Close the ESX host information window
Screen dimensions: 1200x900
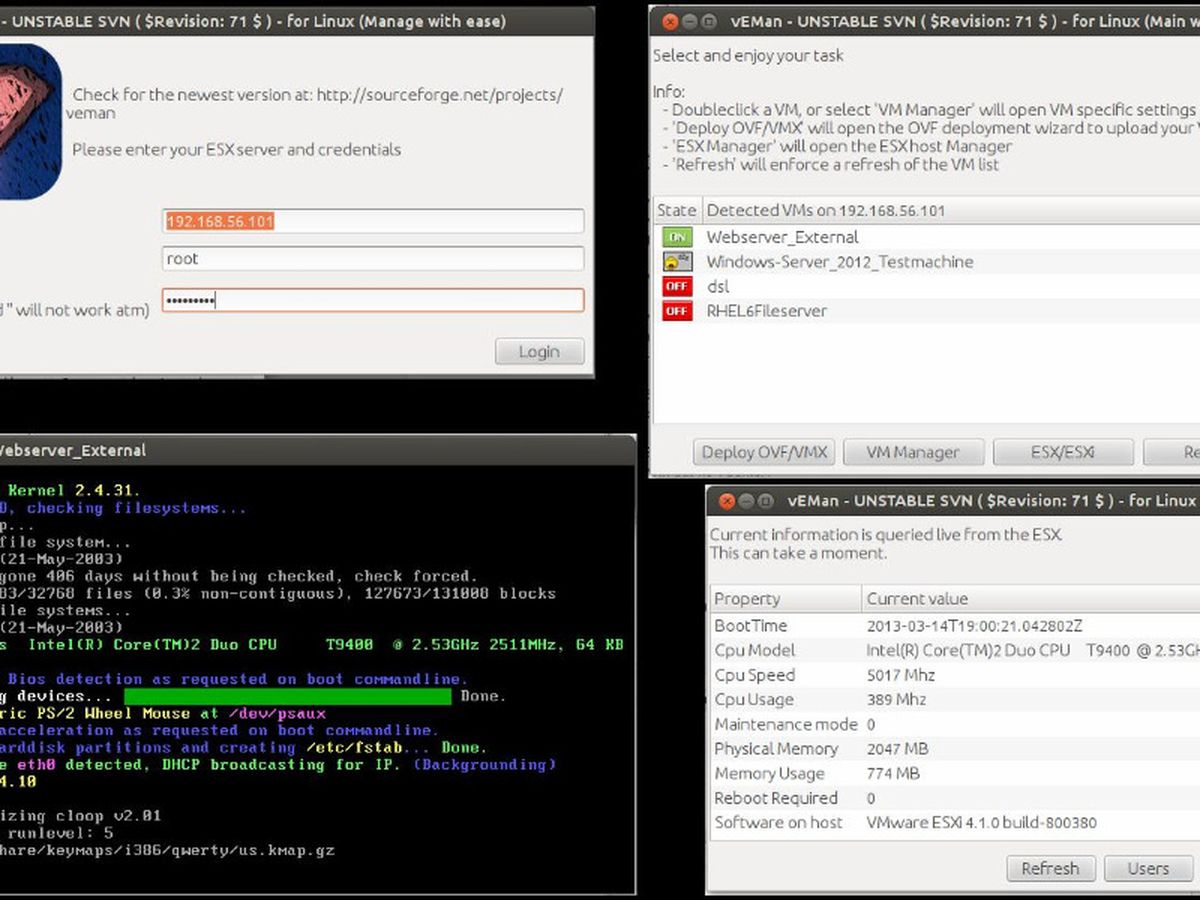(x=726, y=501)
